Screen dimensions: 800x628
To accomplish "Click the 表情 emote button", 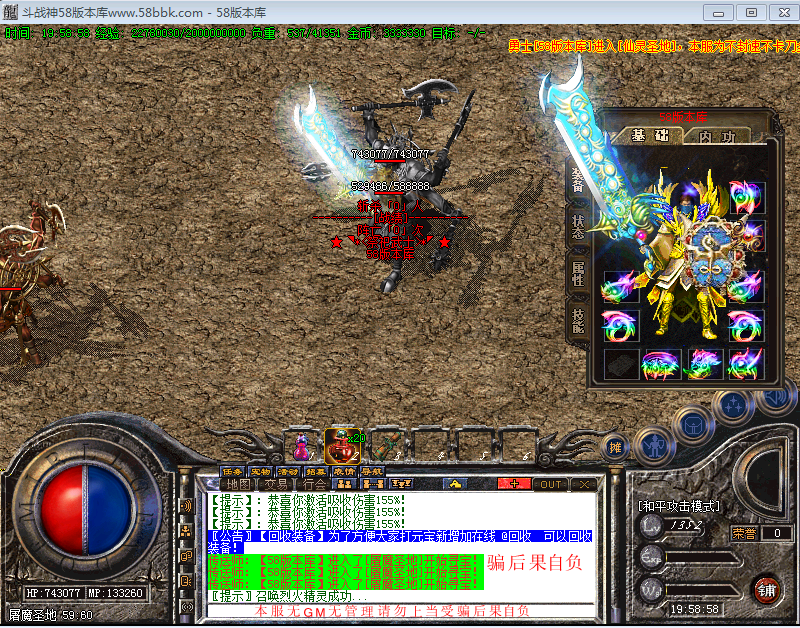I will point(344,472).
